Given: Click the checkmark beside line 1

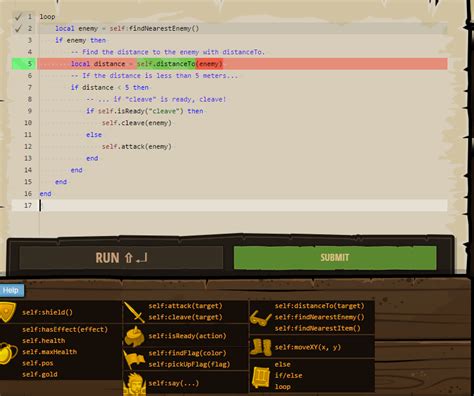Looking at the screenshot, I should [18, 17].
